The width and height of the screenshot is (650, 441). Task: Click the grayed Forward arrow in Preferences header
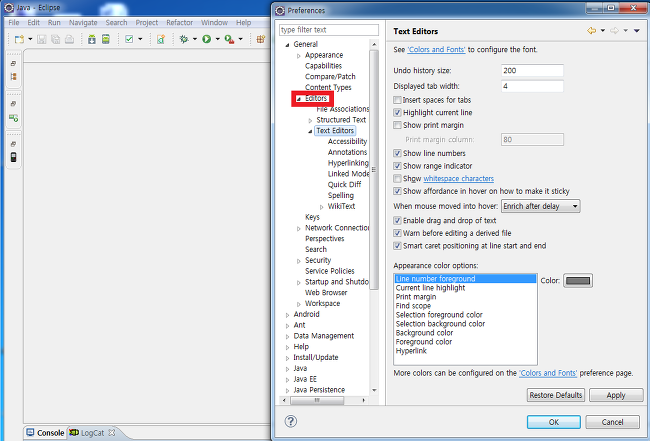pos(614,31)
